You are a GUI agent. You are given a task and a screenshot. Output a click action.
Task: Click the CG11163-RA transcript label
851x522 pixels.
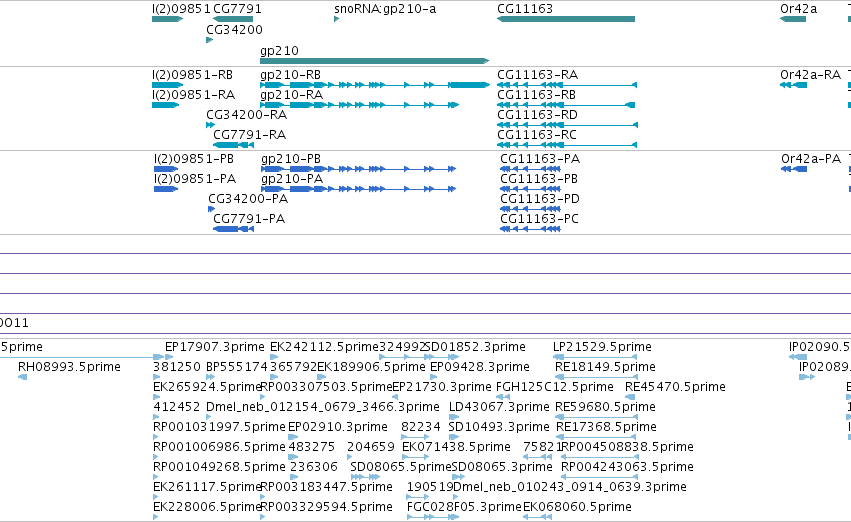[537, 74]
